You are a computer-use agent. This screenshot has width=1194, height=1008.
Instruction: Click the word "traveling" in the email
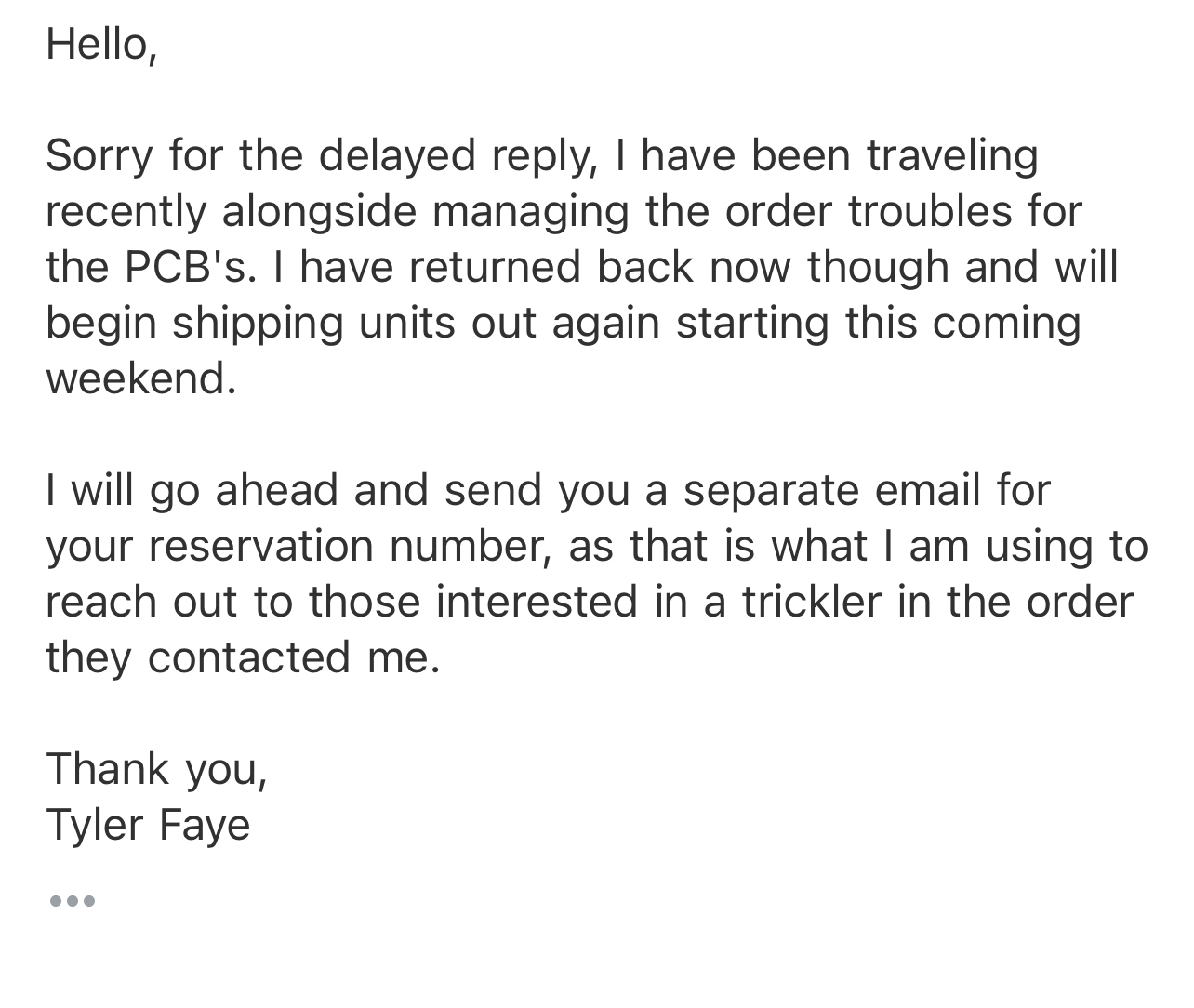click(952, 156)
